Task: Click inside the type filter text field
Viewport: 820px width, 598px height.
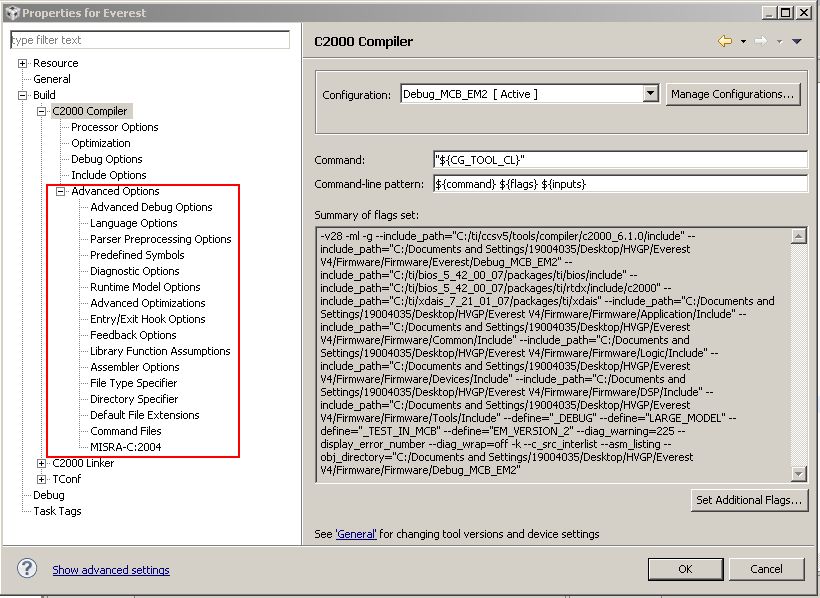Action: click(150, 39)
